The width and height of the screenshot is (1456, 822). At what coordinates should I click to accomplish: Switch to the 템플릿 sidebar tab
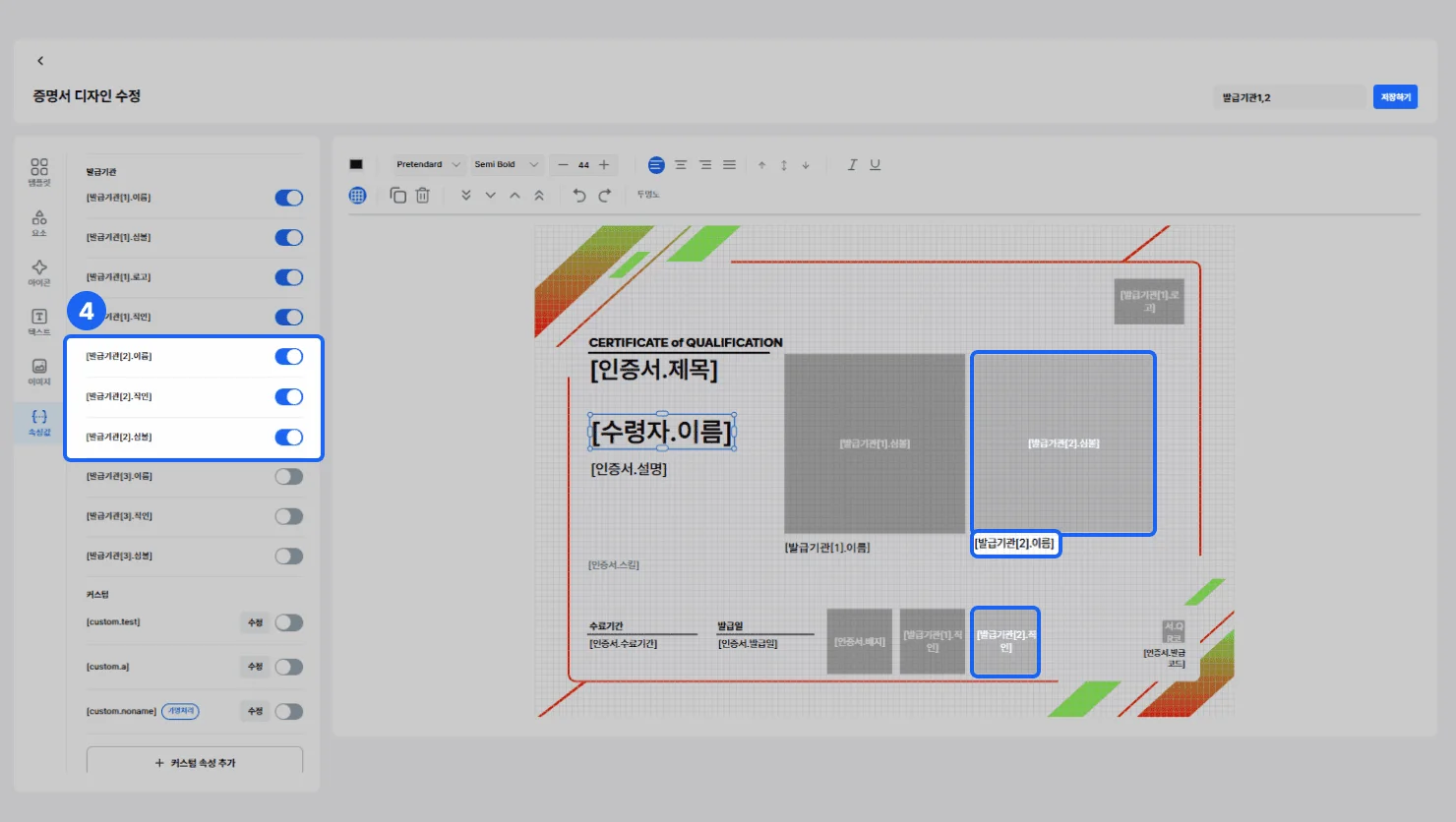(x=39, y=172)
